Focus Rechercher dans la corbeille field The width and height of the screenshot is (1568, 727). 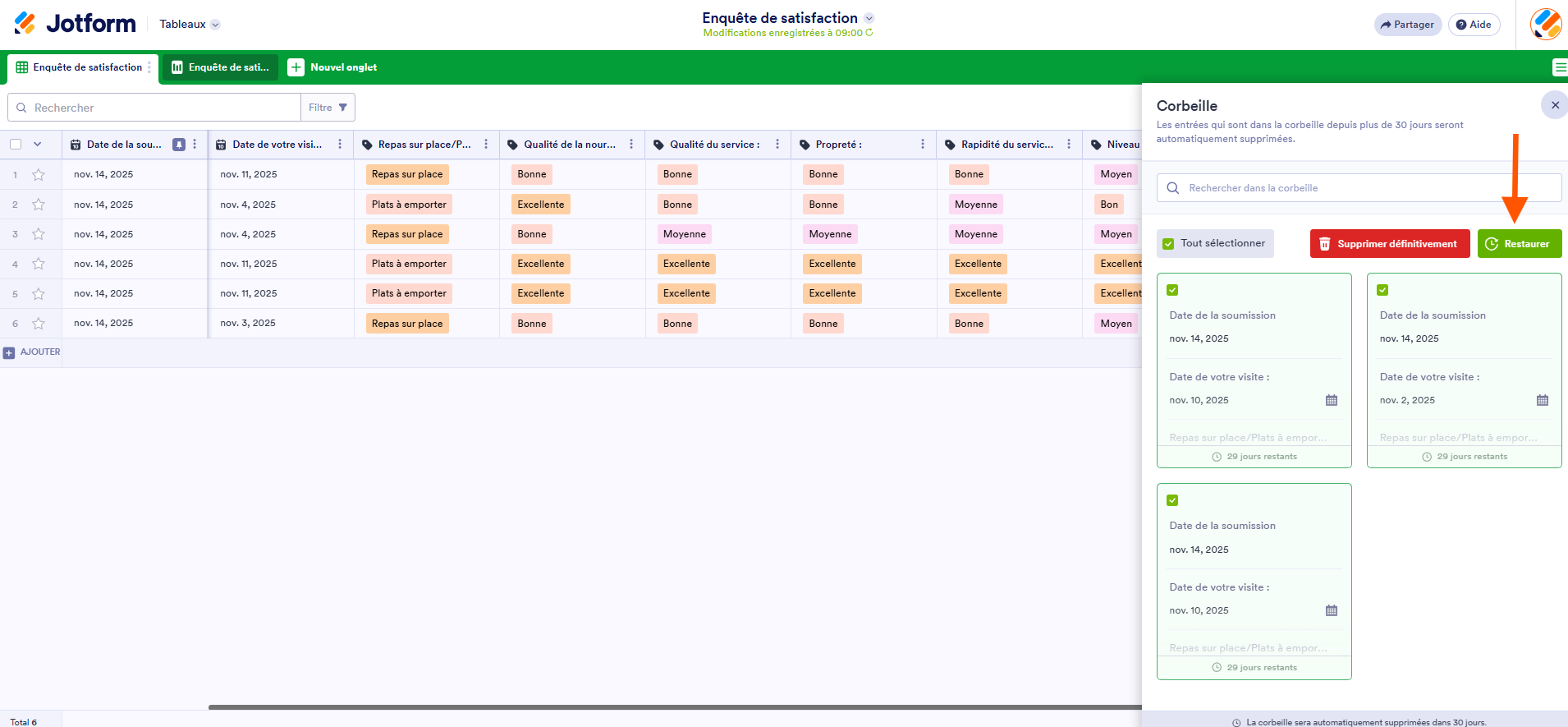pyautogui.click(x=1359, y=188)
